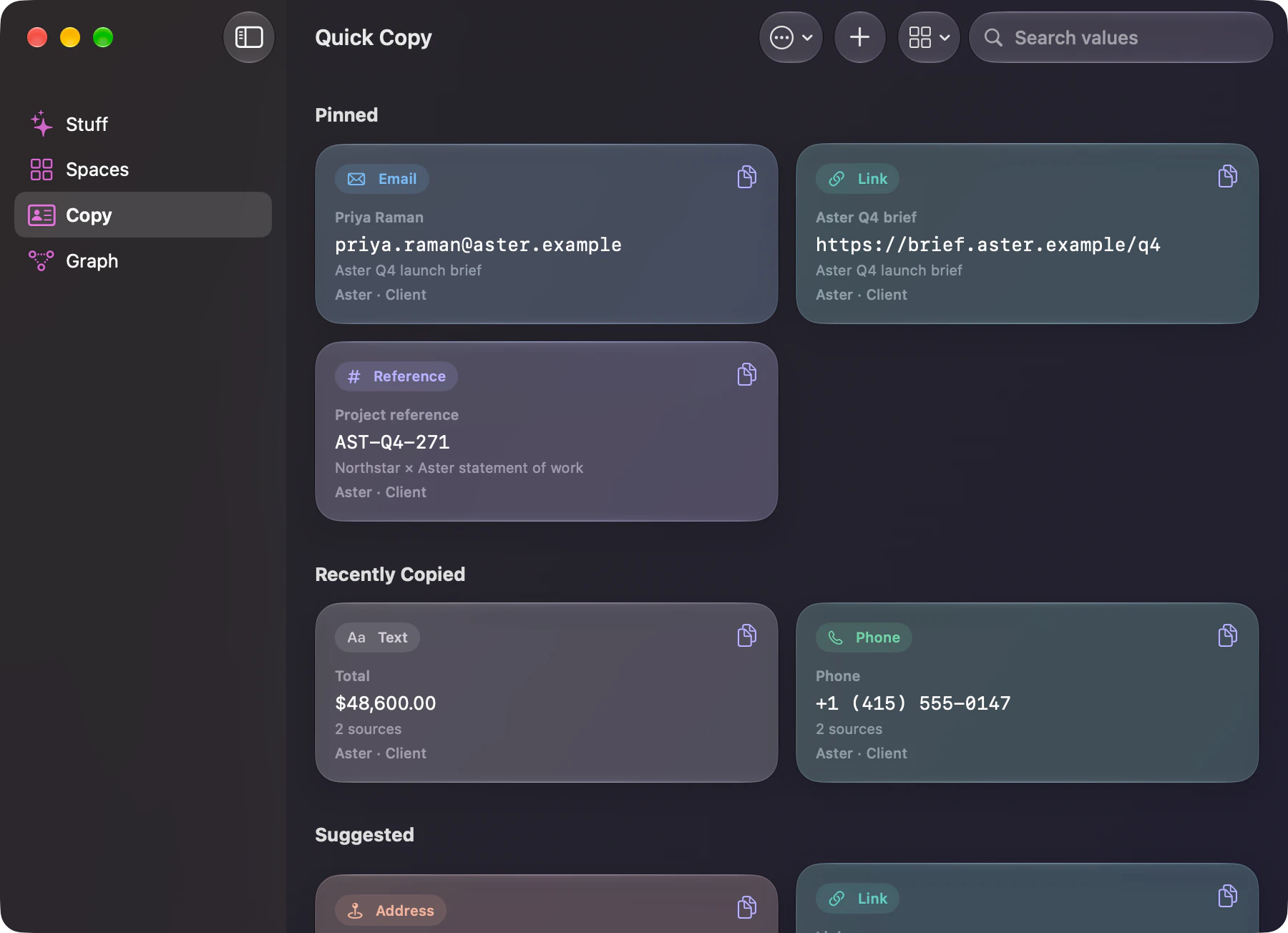Click the Project reference label
1288x933 pixels.
coord(396,415)
